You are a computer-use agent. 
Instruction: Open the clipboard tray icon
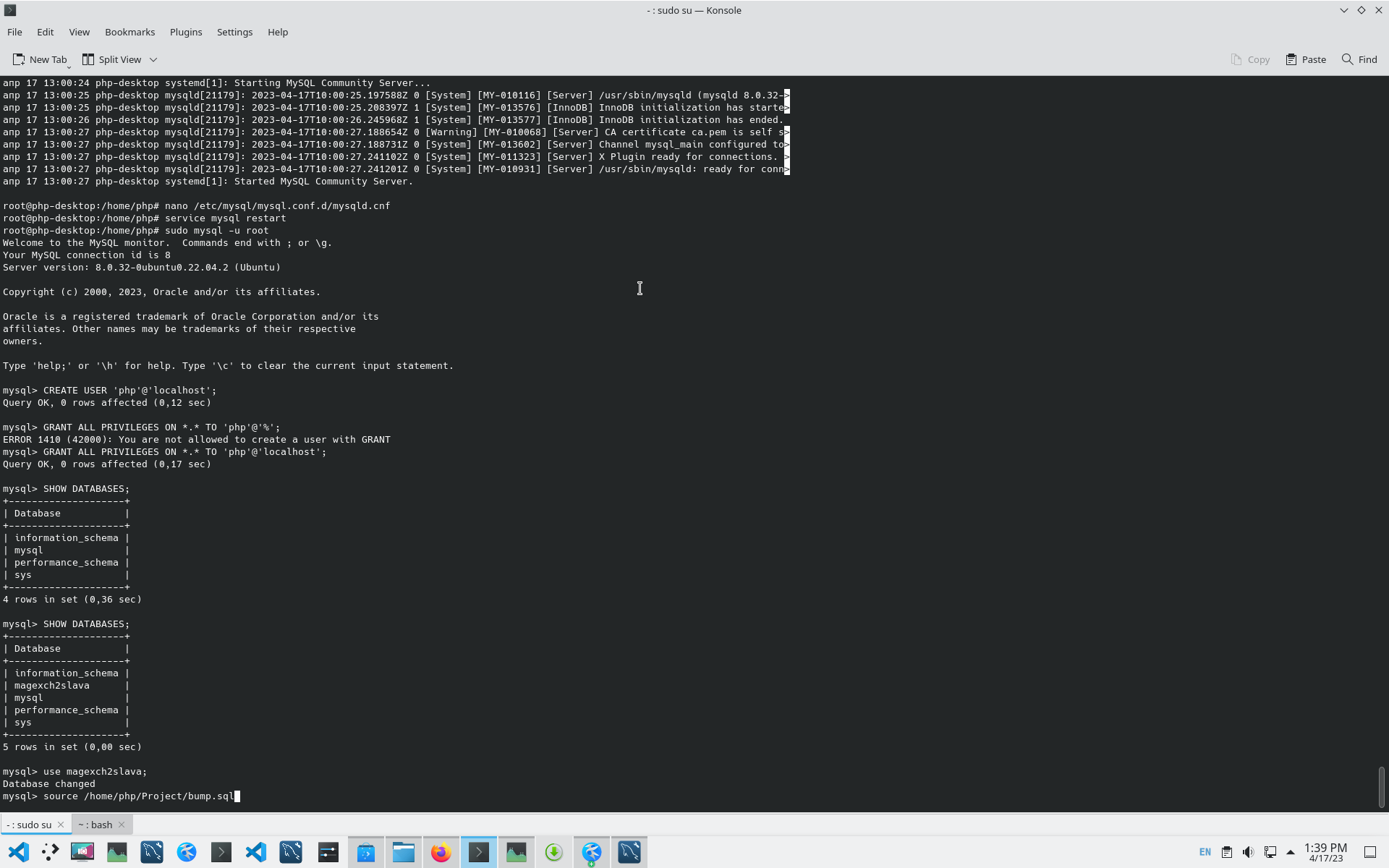[1226, 852]
